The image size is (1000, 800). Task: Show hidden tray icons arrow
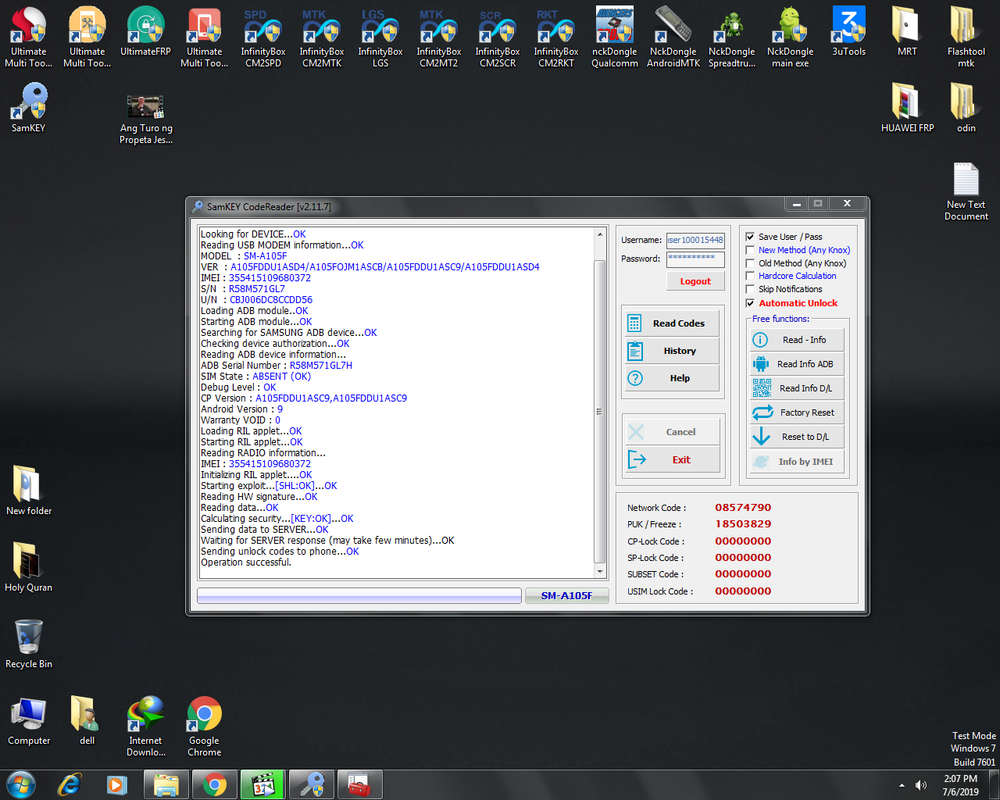[901, 785]
